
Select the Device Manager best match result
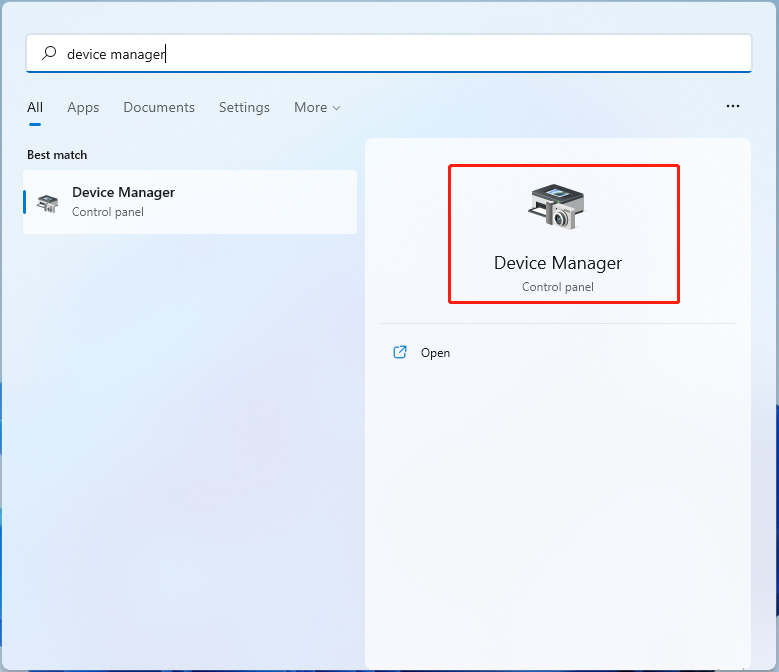coord(190,202)
